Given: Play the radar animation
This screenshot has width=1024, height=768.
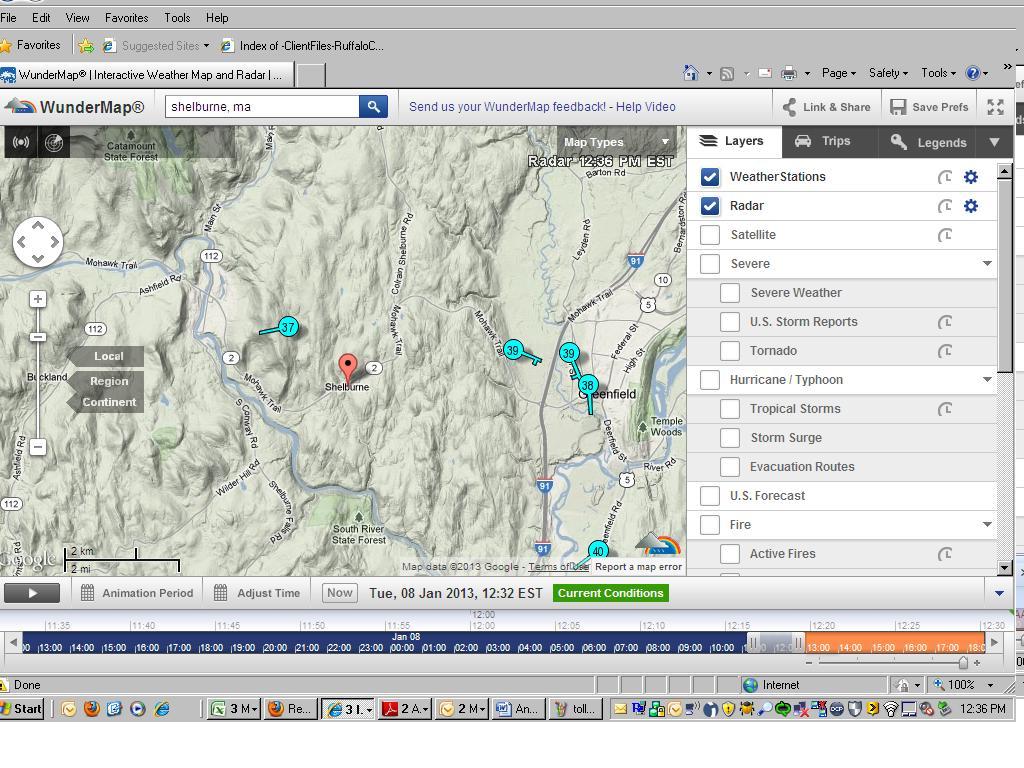Looking at the screenshot, I should [32, 593].
